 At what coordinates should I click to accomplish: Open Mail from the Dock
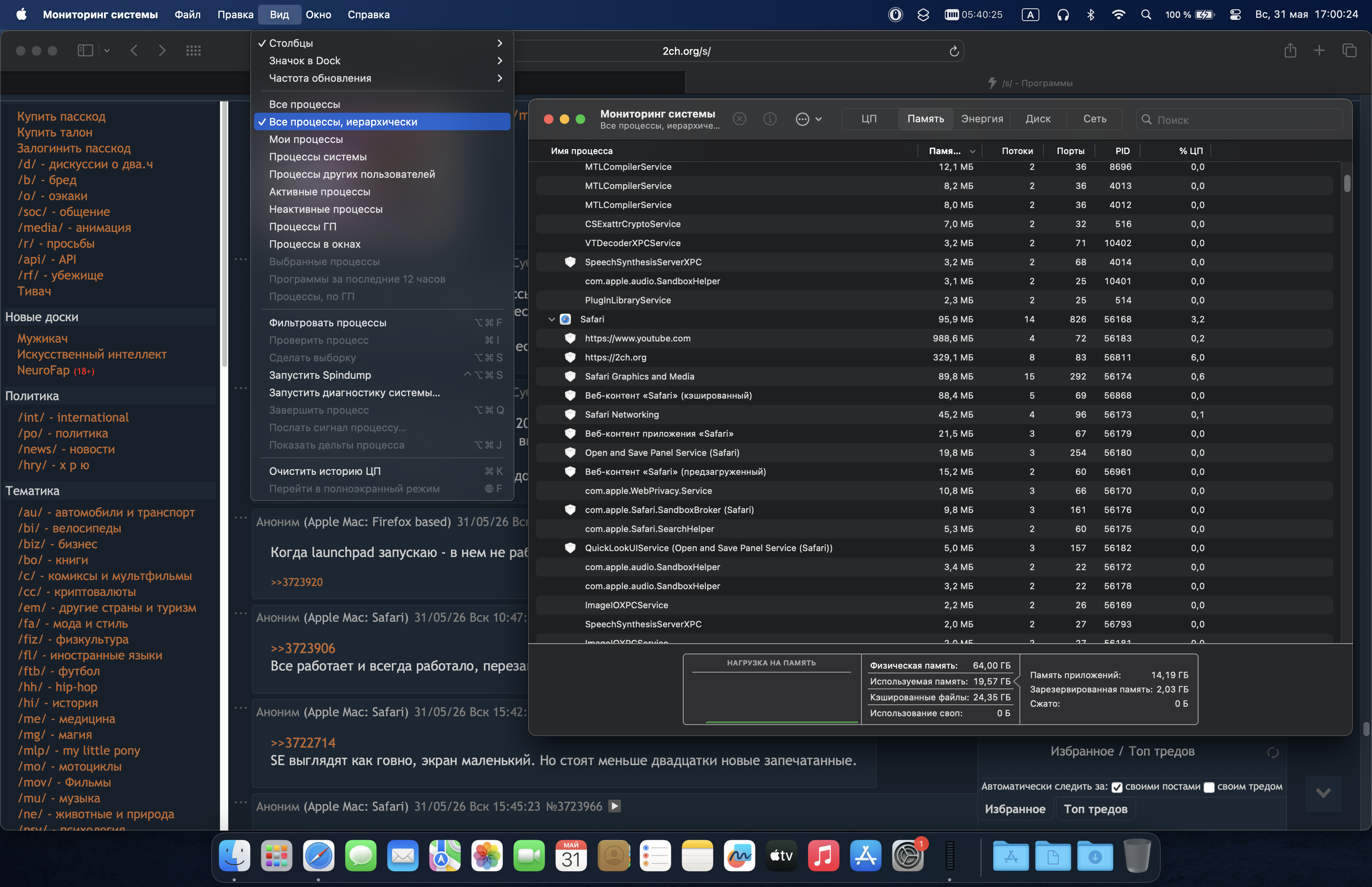coord(403,856)
